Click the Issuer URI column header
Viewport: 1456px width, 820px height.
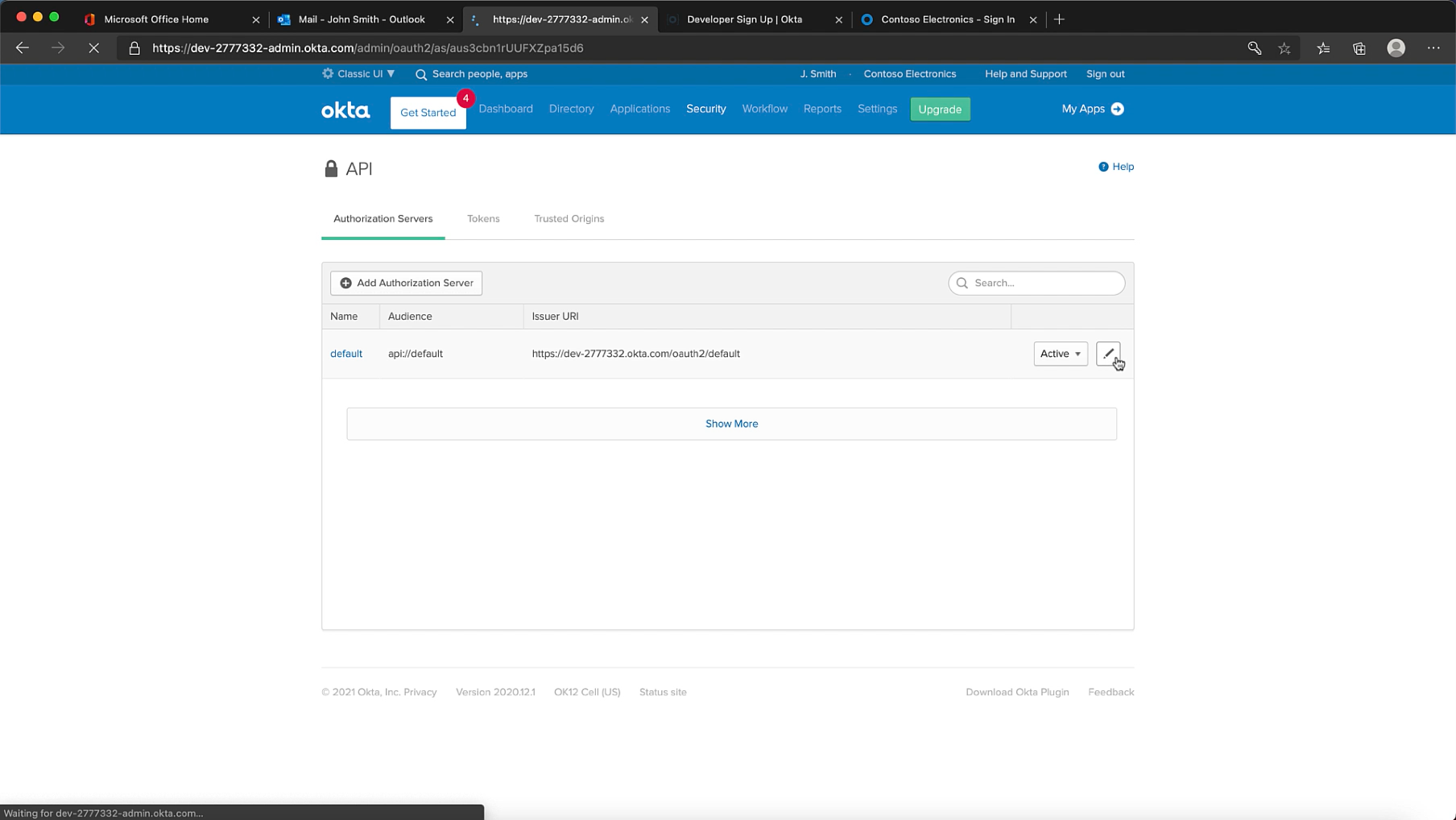pyautogui.click(x=556, y=317)
